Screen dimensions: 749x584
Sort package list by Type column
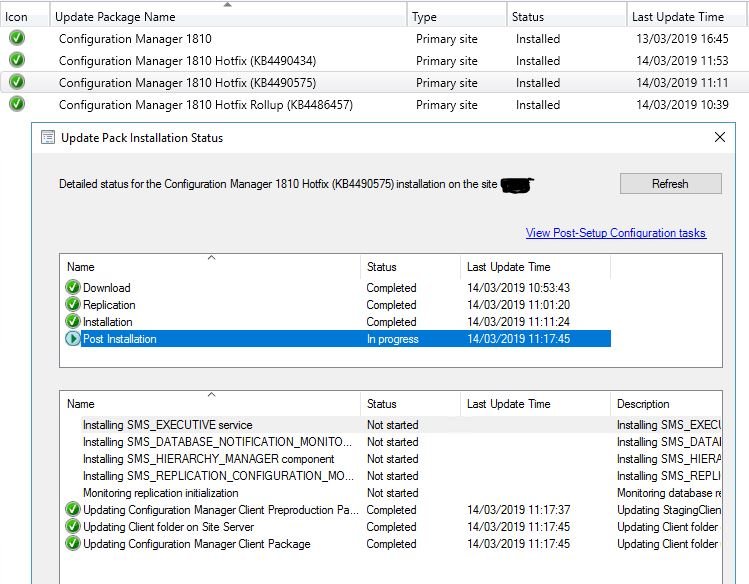[x=457, y=17]
